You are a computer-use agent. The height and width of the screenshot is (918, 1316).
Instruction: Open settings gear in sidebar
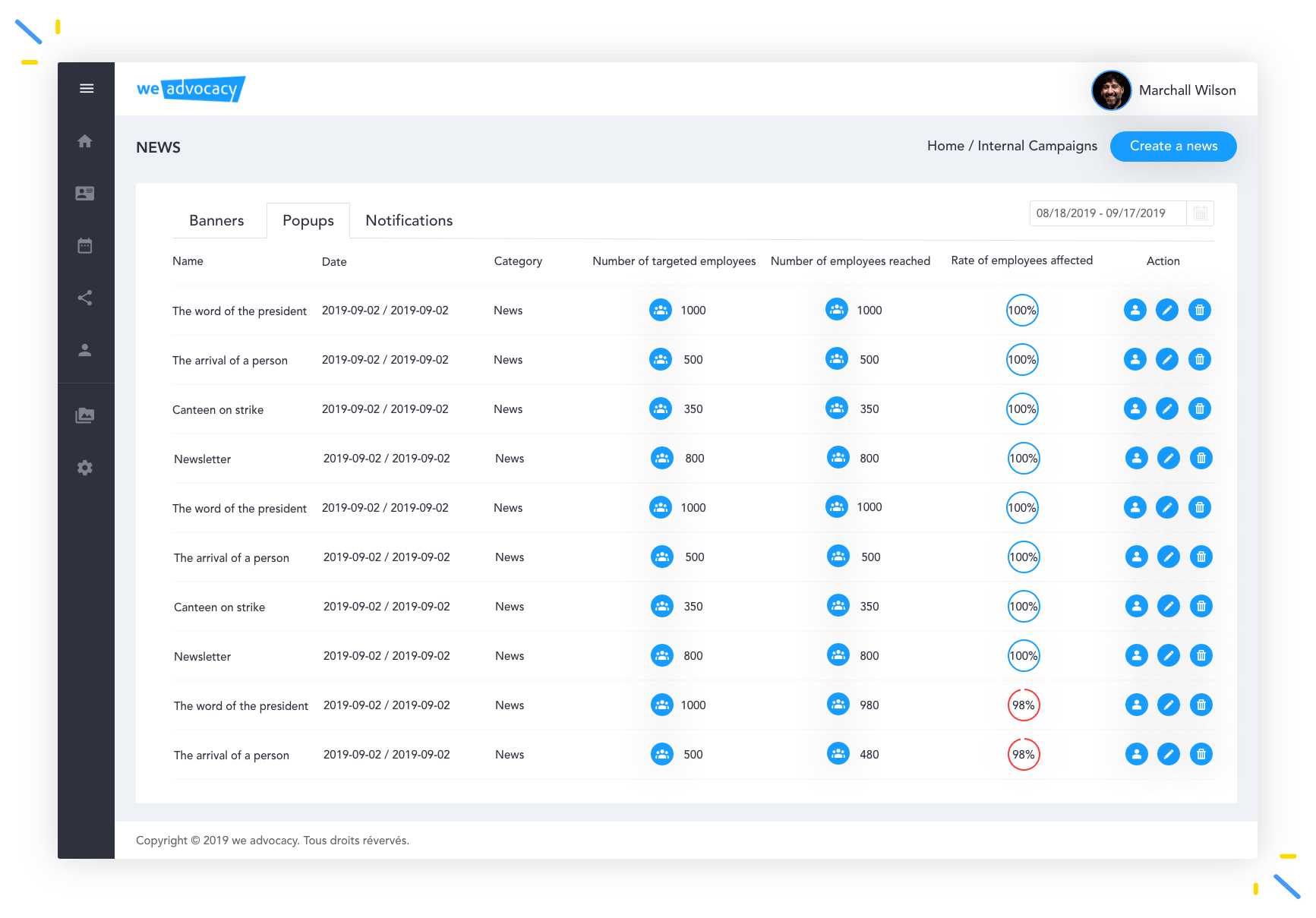point(85,468)
